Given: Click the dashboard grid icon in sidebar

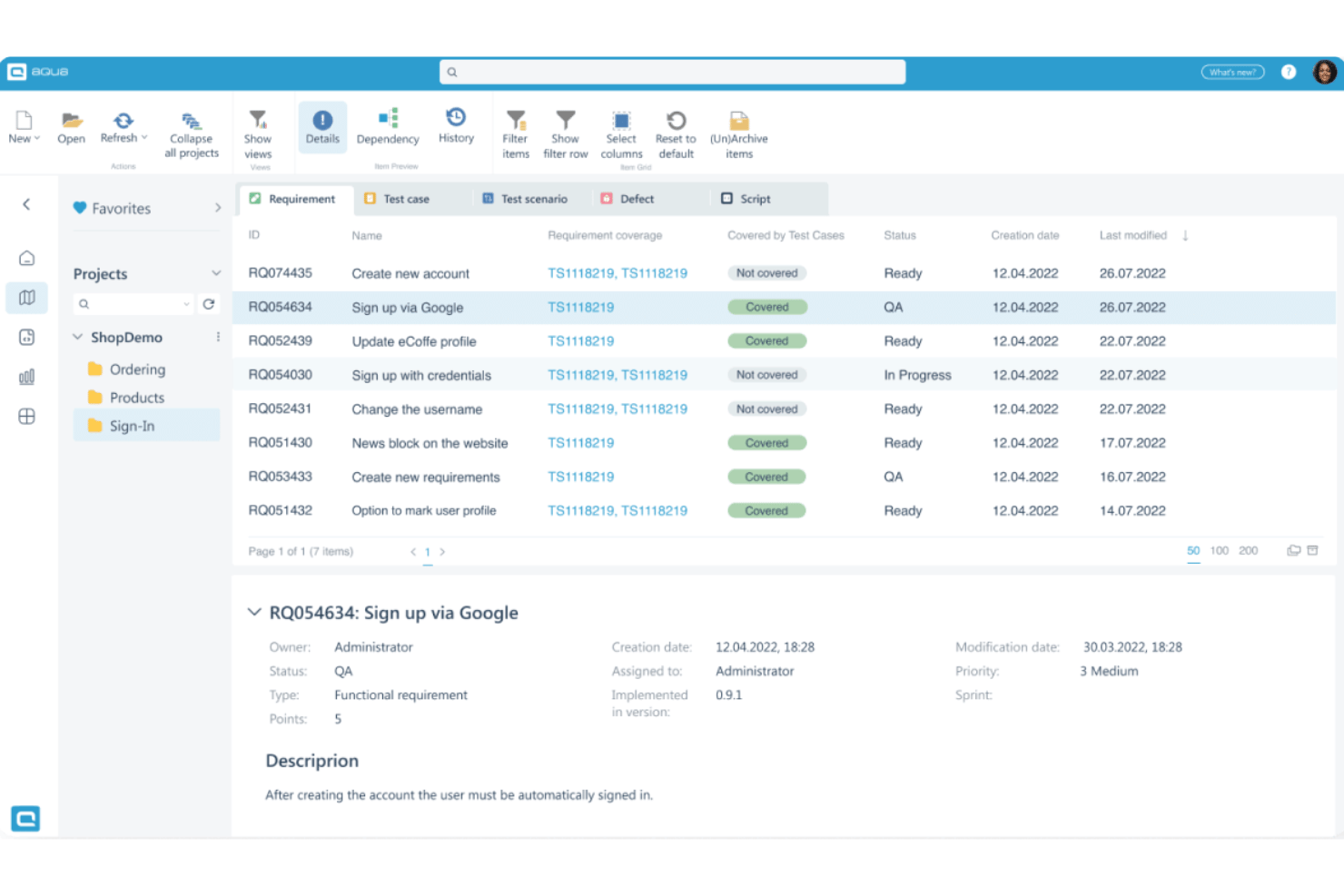Looking at the screenshot, I should [27, 417].
